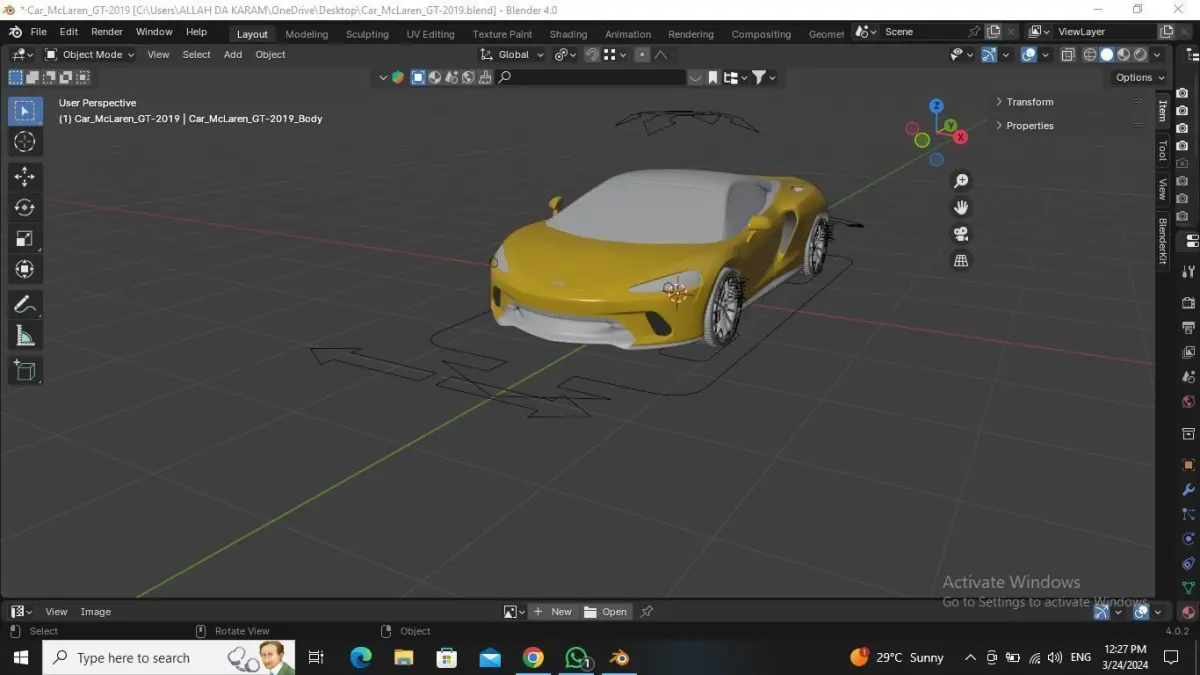Open Global transform orientation dropdown
1200x675 pixels.
click(512, 55)
